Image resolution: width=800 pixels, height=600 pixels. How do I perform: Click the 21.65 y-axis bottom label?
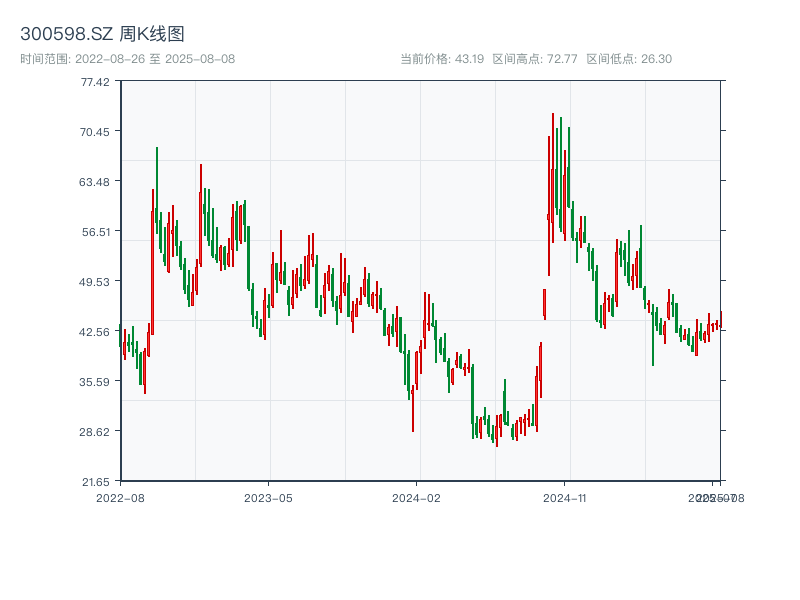click(x=96, y=481)
